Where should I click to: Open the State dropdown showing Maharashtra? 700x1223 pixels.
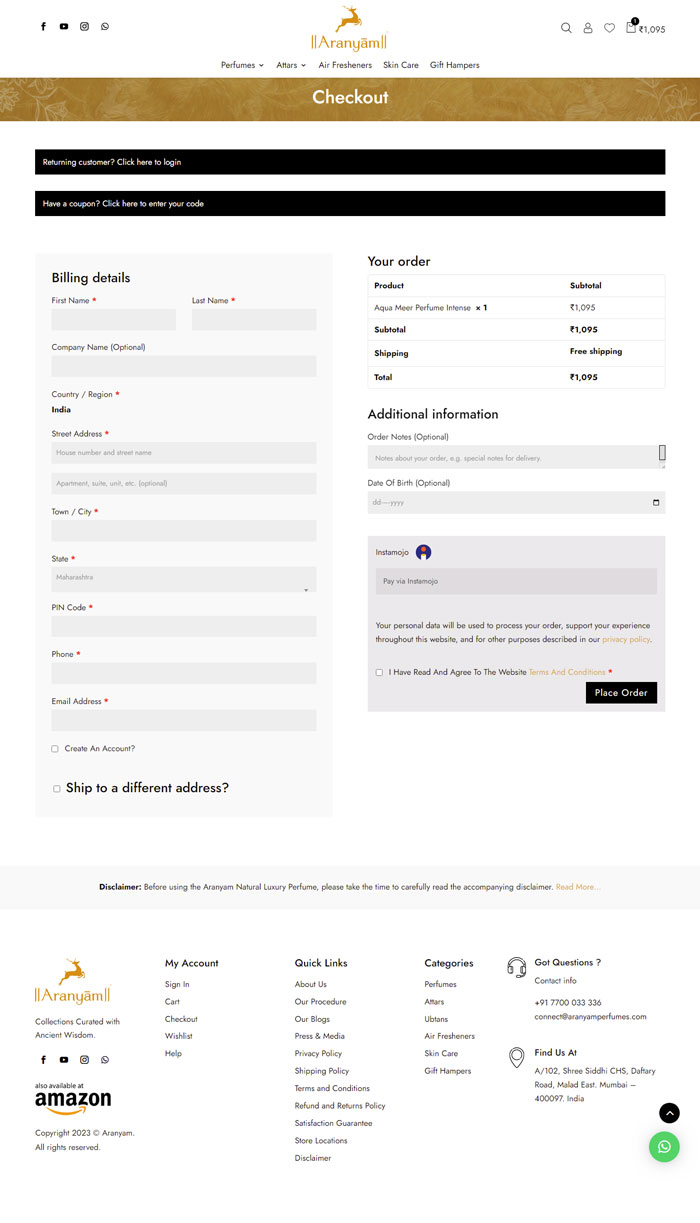(x=184, y=579)
